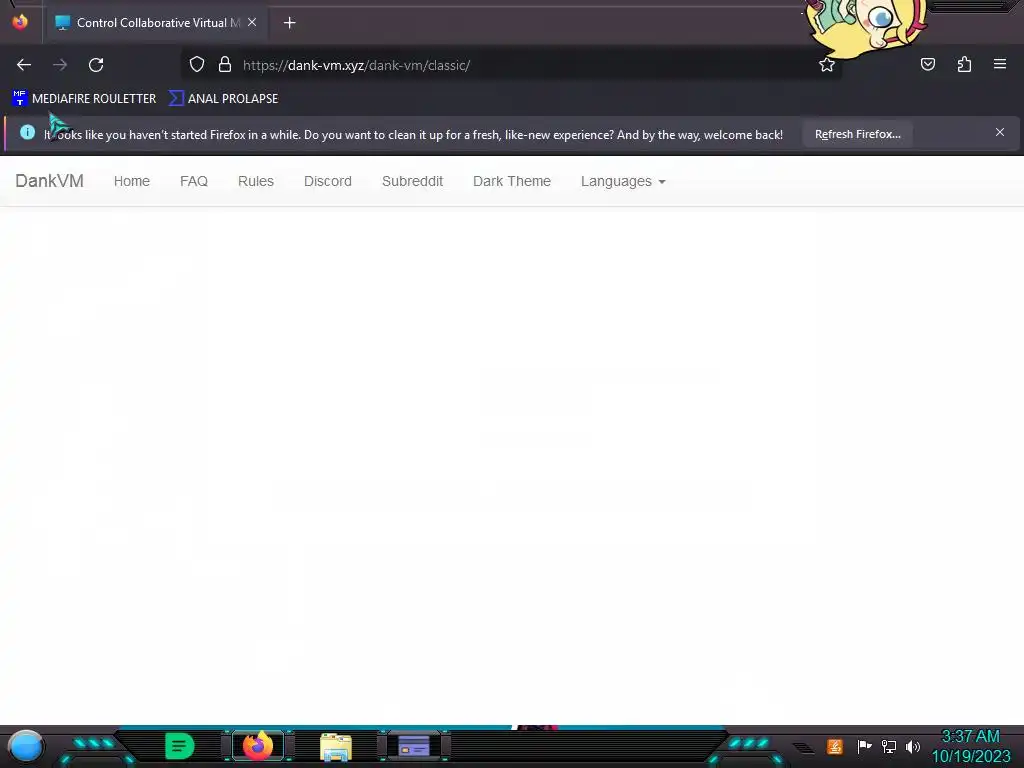View site security via the padlock icon

click(x=225, y=64)
